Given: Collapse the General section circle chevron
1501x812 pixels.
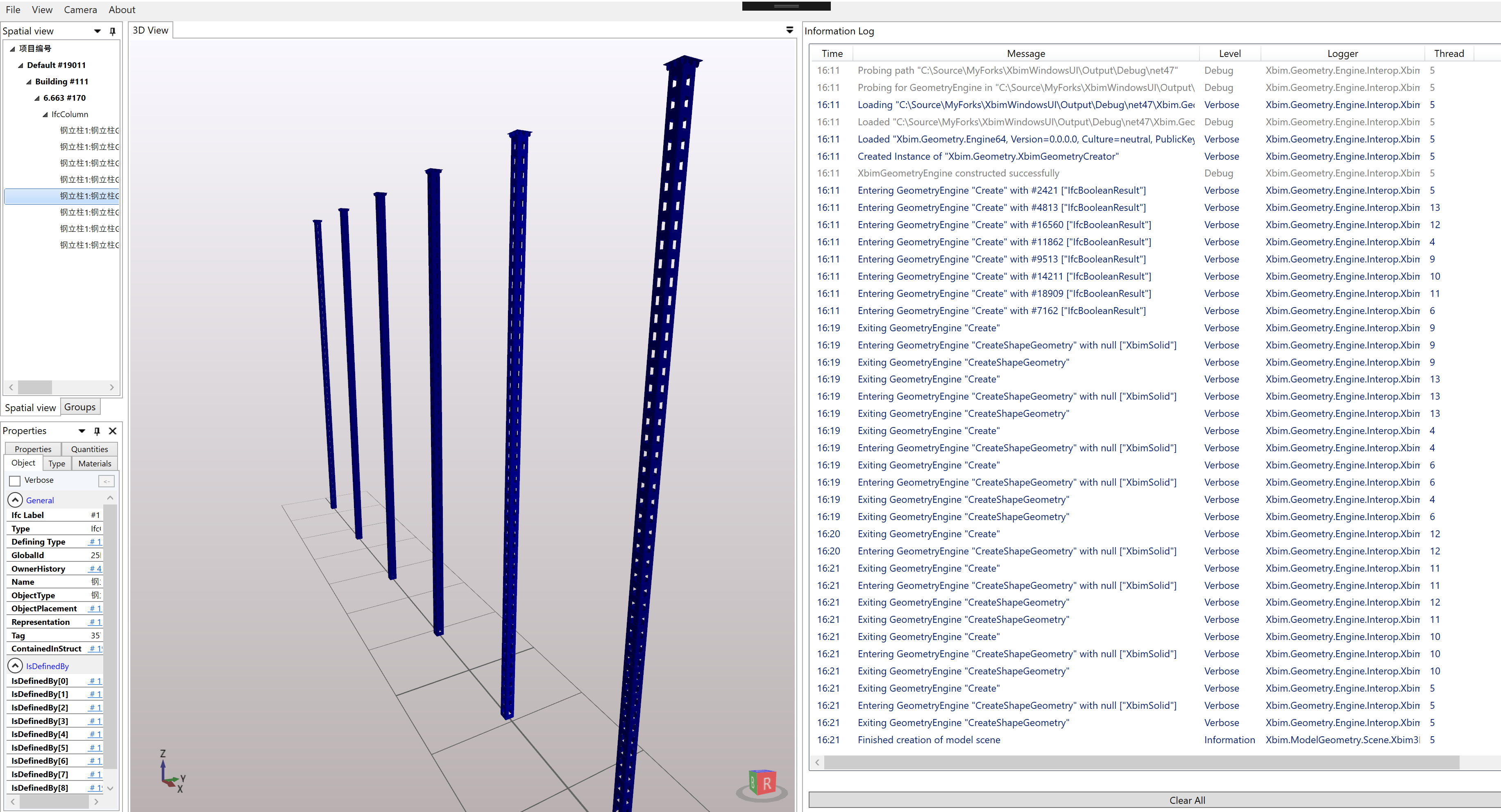Looking at the screenshot, I should point(15,500).
